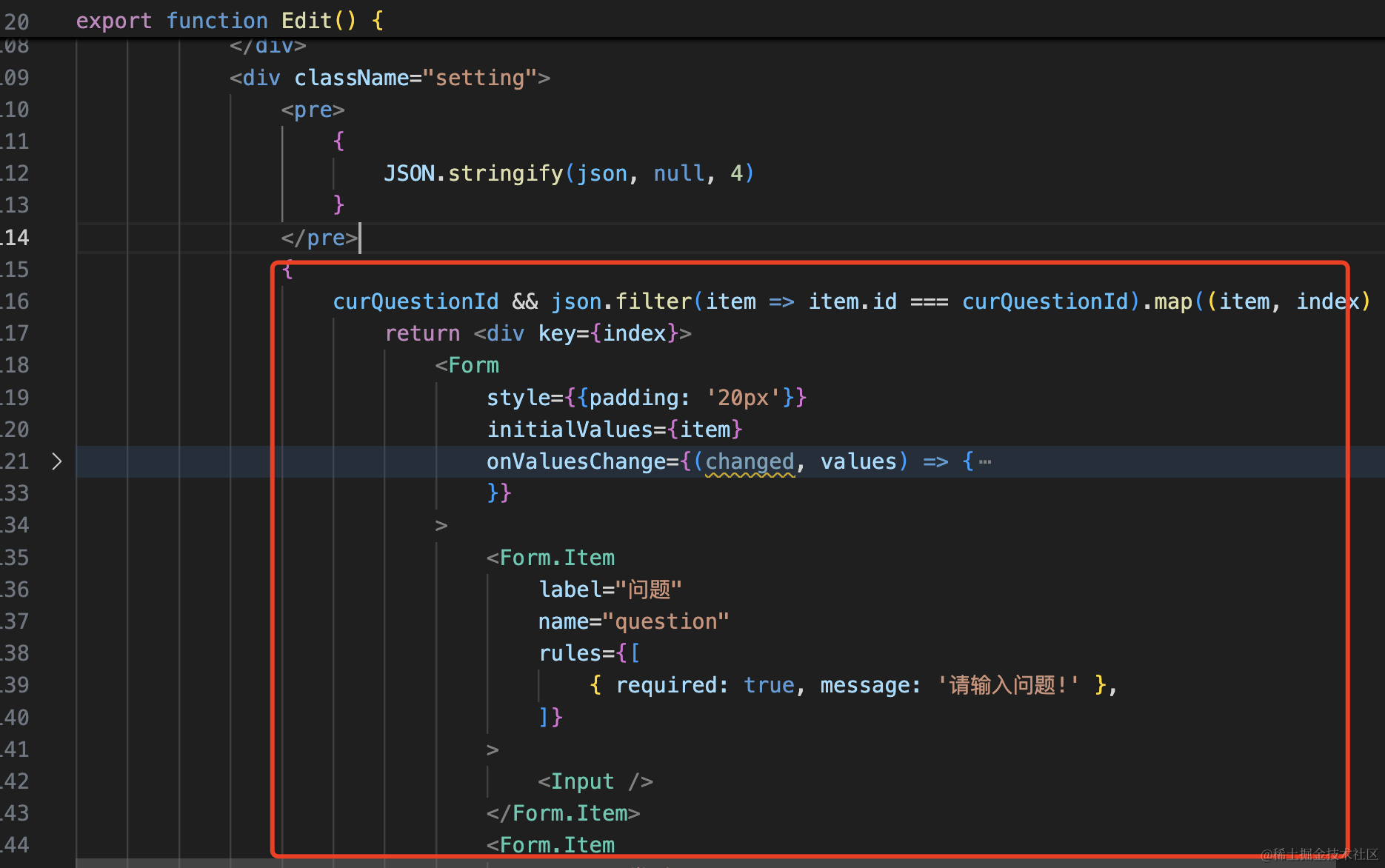Click the '请输入问题!' message string
This screenshot has height=868, width=1385.
tap(1008, 685)
